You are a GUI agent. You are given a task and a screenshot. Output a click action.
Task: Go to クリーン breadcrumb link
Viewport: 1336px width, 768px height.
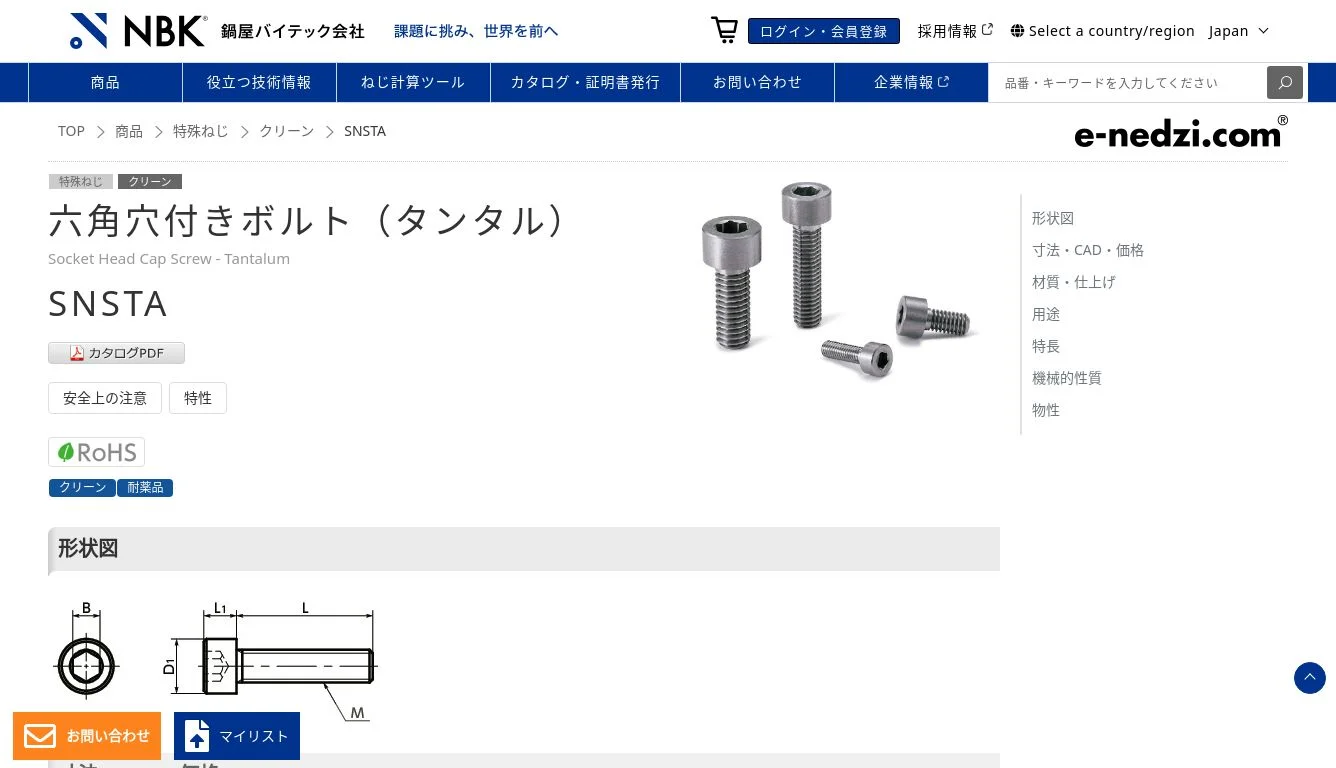coord(287,131)
